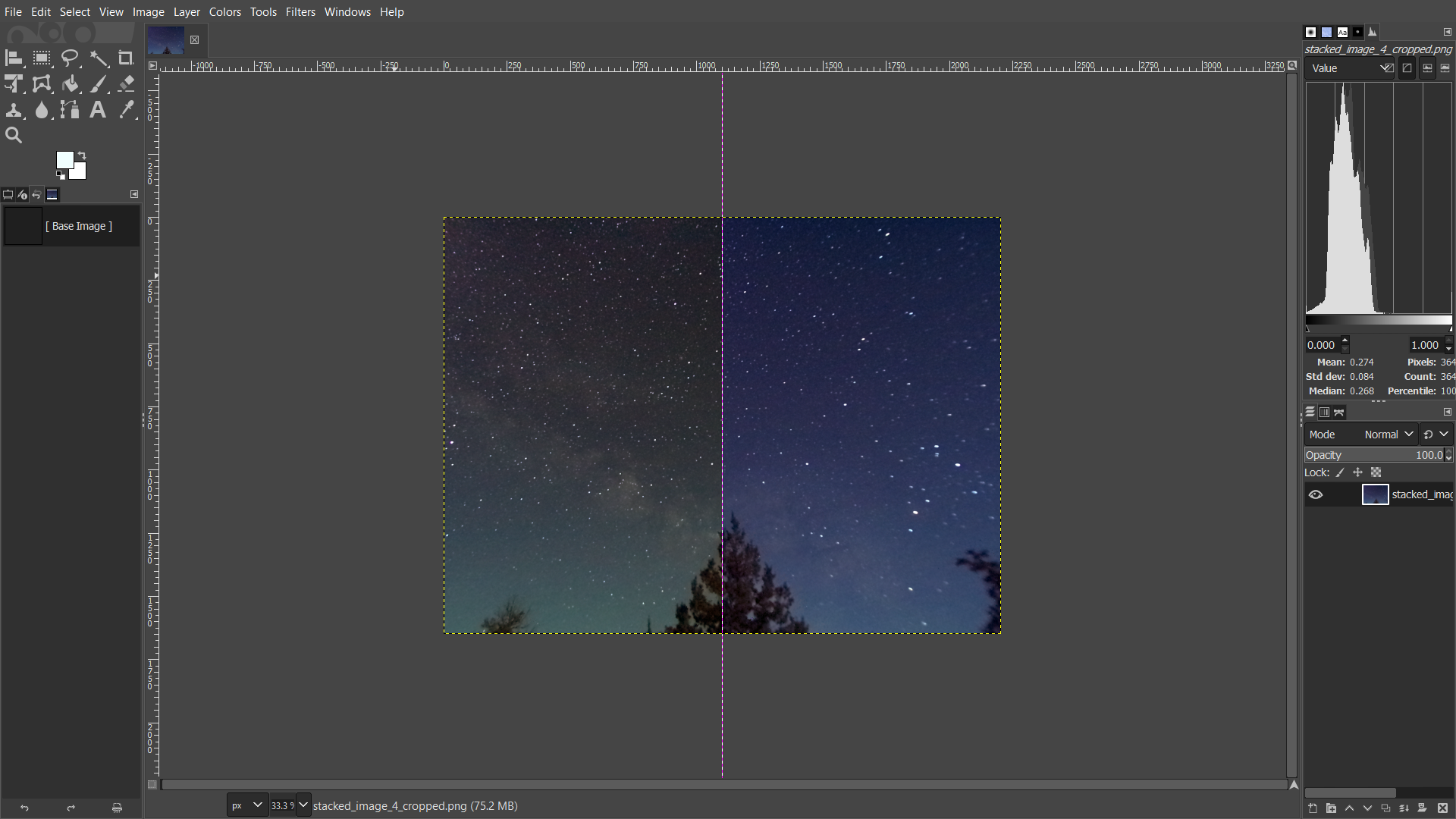Open Brushes tab in right dock
Screen dimensions: 1456x819
1310,32
